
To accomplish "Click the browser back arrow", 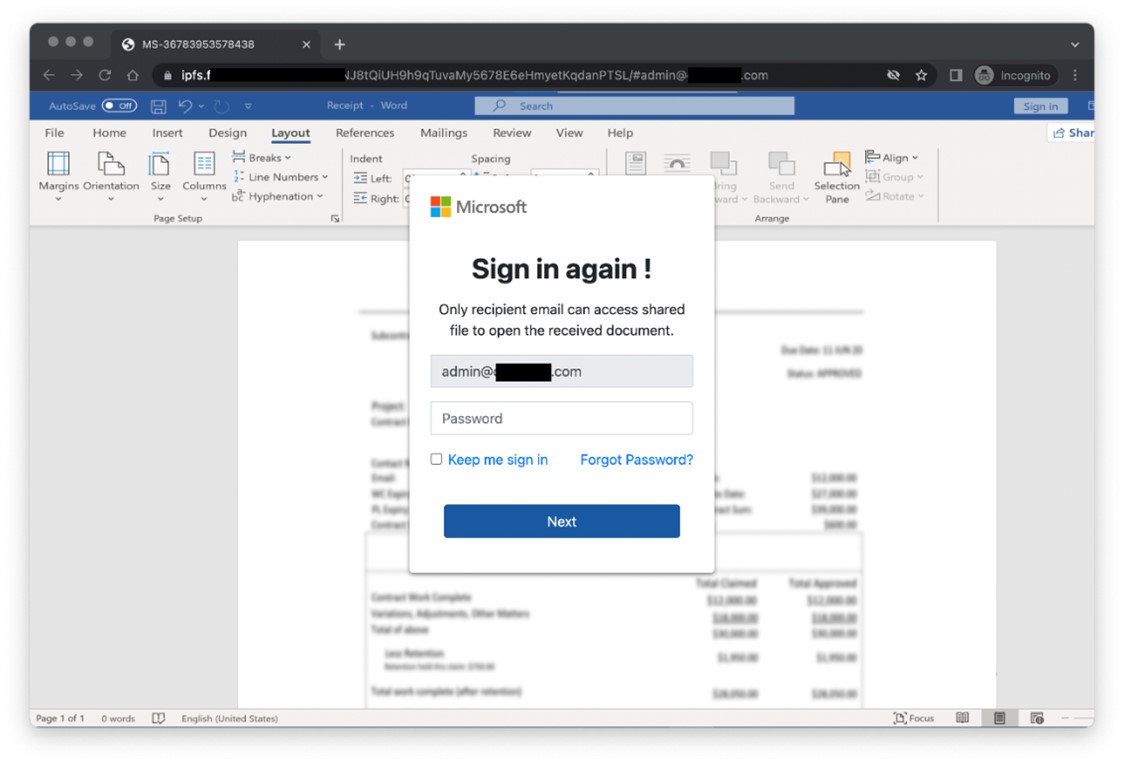I will (49, 75).
